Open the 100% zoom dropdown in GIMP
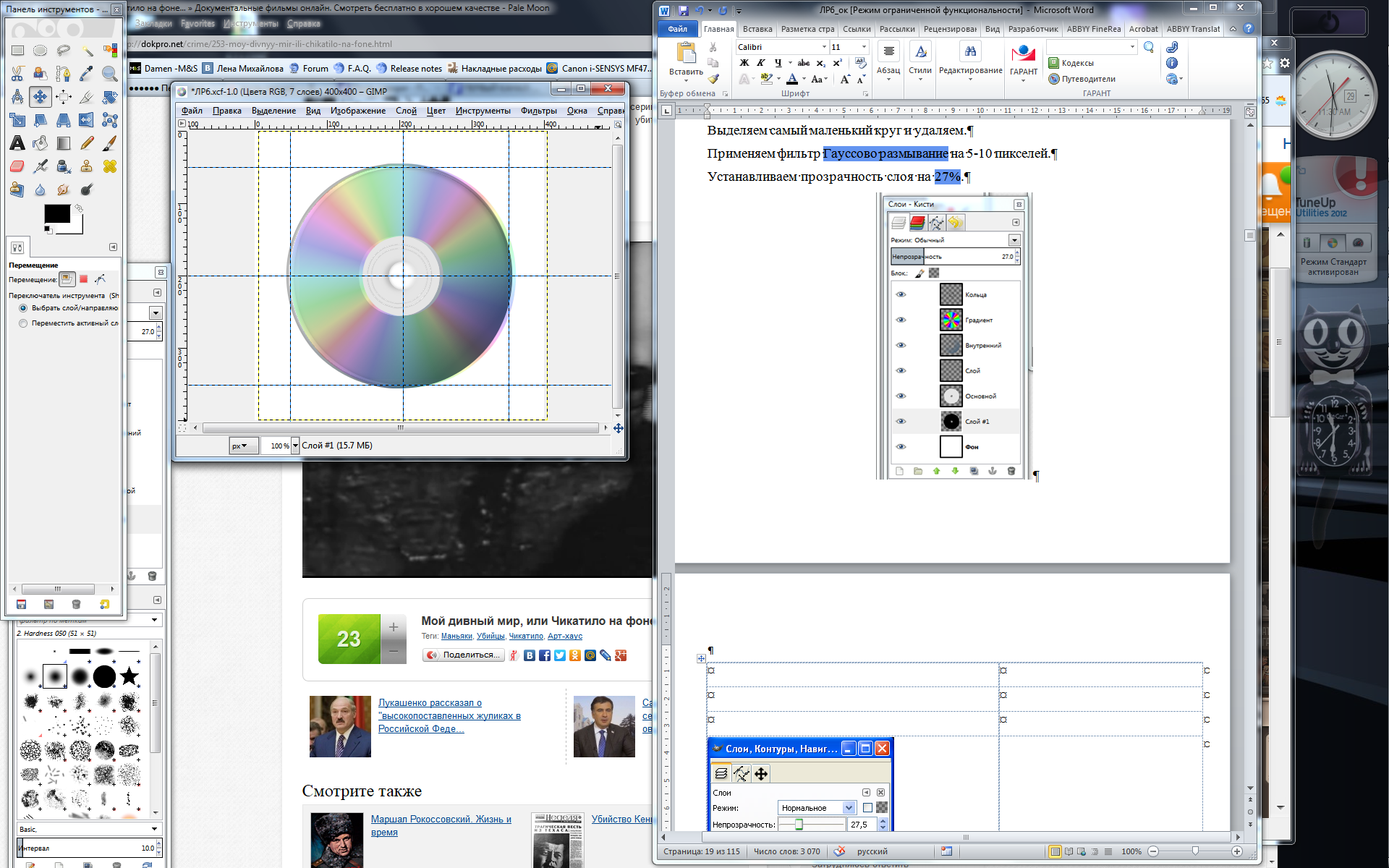Image resolution: width=1389 pixels, height=868 pixels. click(295, 446)
